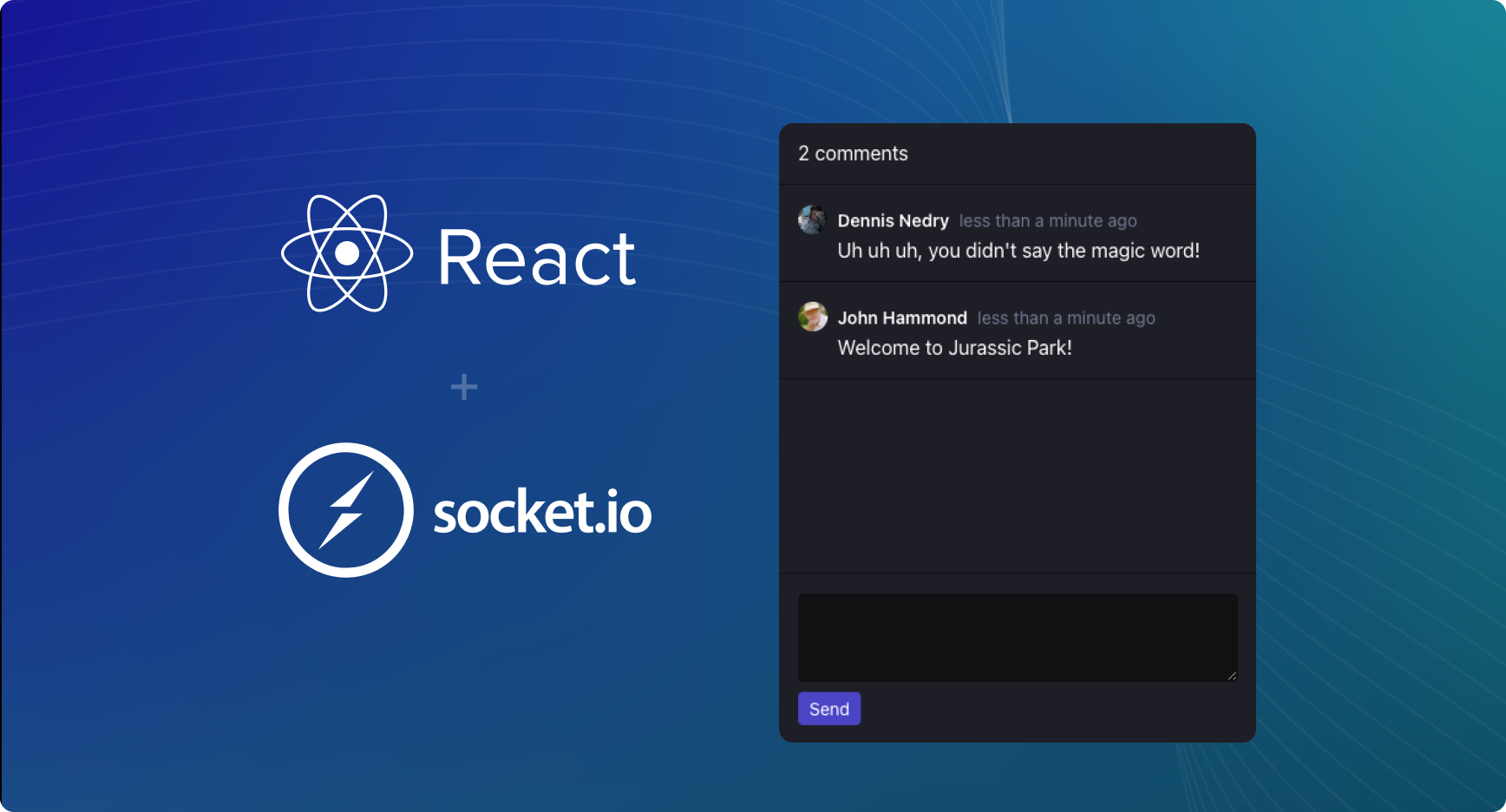Click the "2 comments" header
The image size is (1506, 812).
click(853, 154)
